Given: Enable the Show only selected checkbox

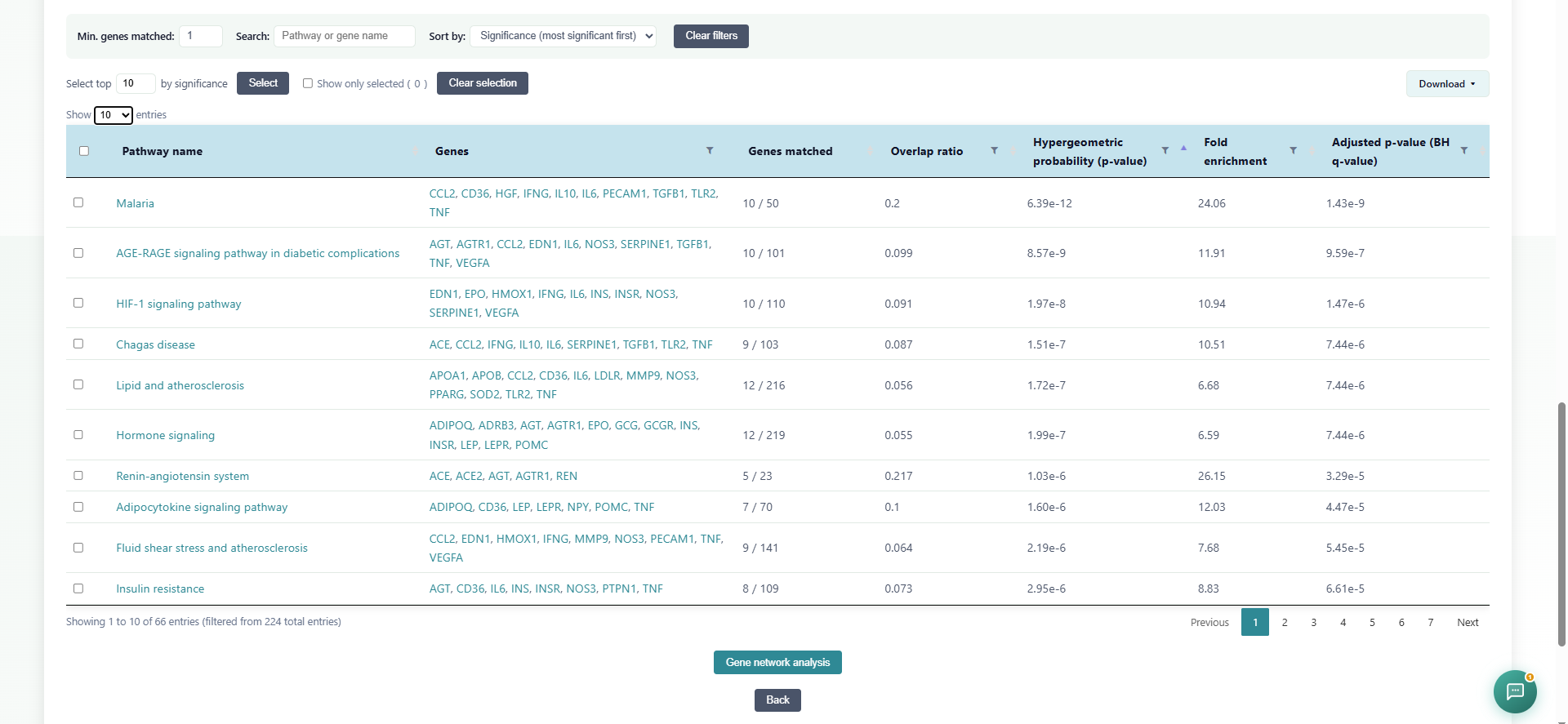Looking at the screenshot, I should tap(308, 83).
